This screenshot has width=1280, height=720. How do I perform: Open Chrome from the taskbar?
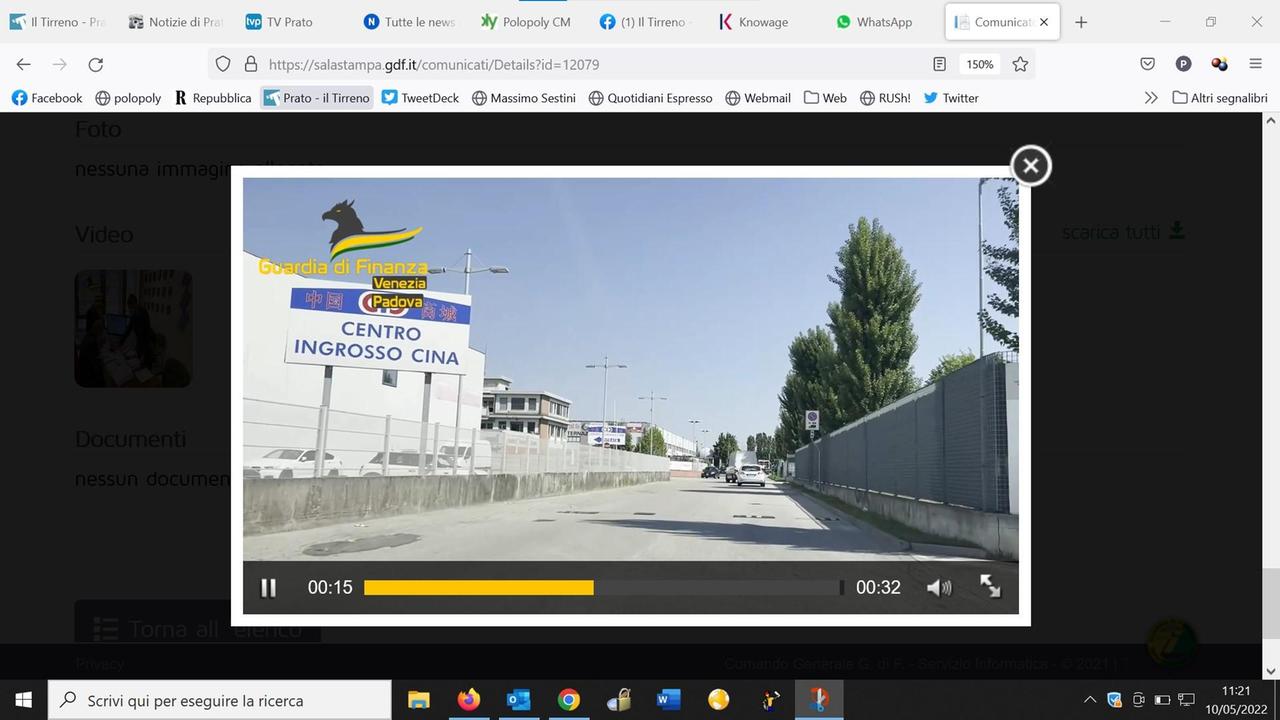pos(568,700)
